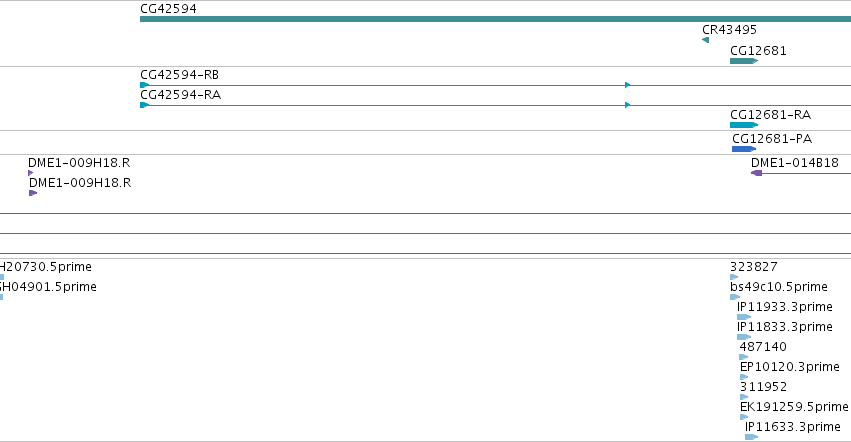Screen dimensions: 851x442
Task: Click the CG42594 gene label
Action: click(168, 9)
